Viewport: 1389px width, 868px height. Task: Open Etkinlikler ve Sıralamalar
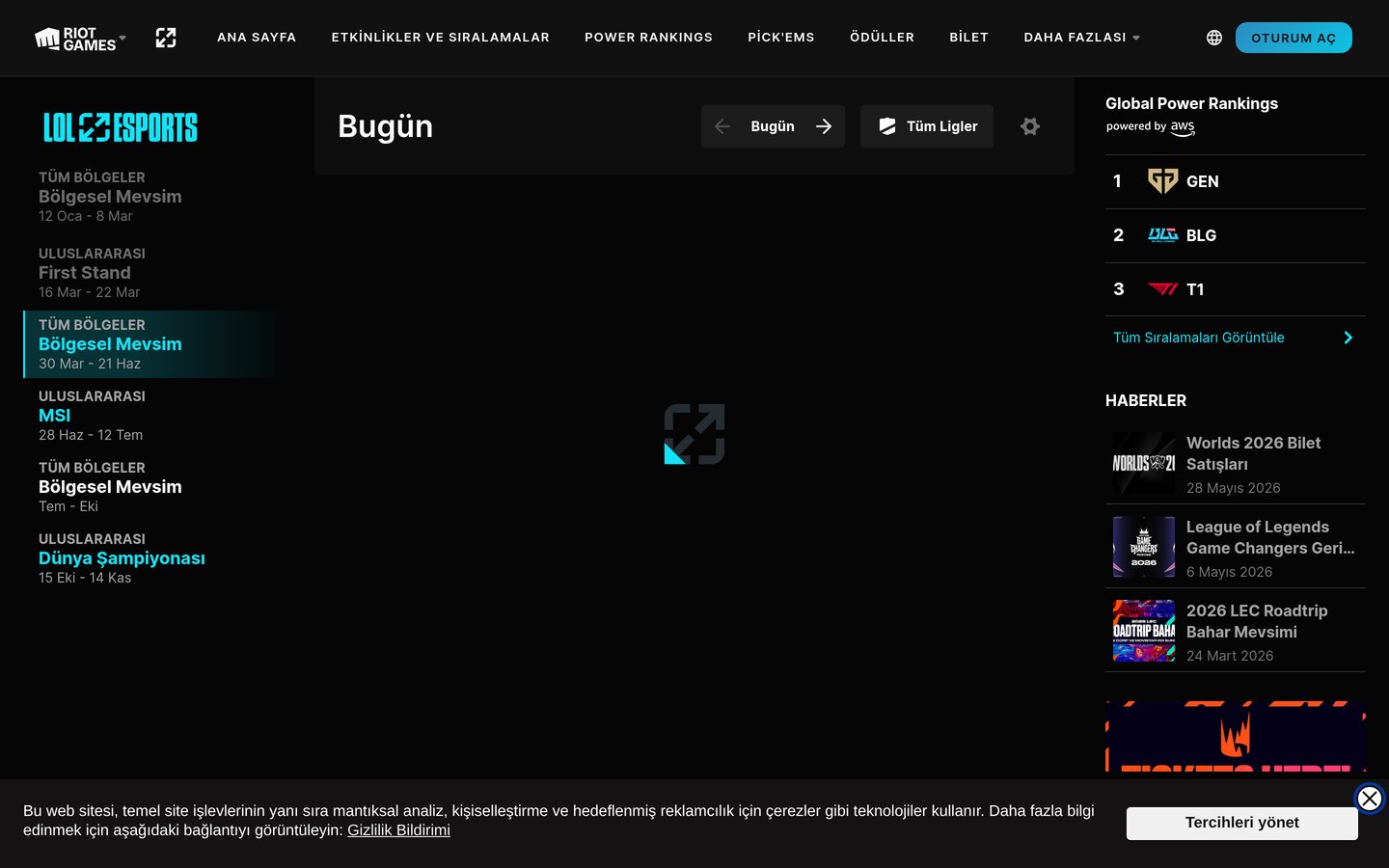point(441,38)
